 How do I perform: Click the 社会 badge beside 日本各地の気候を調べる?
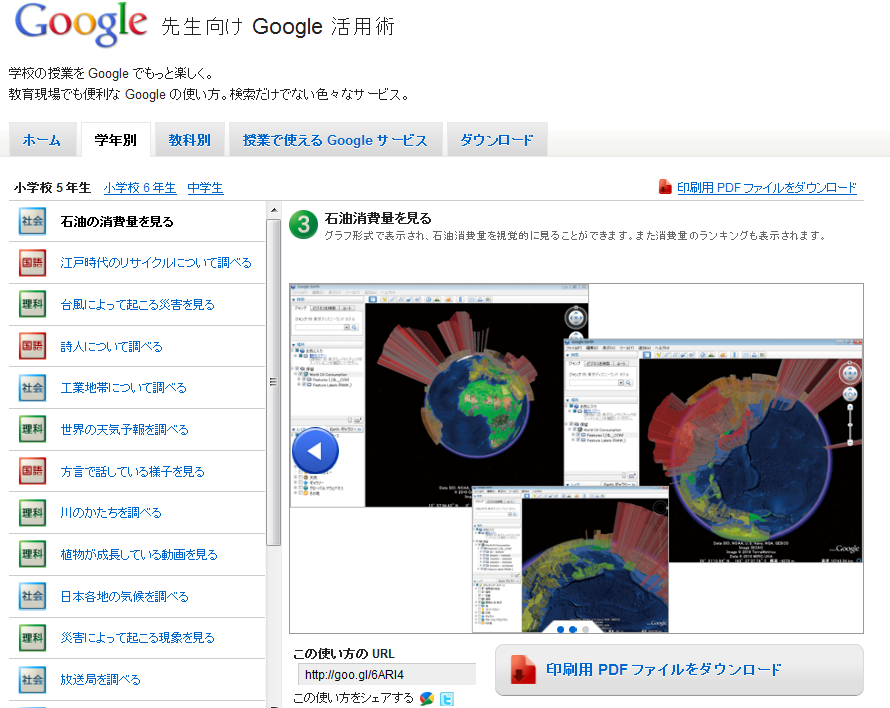click(32, 596)
